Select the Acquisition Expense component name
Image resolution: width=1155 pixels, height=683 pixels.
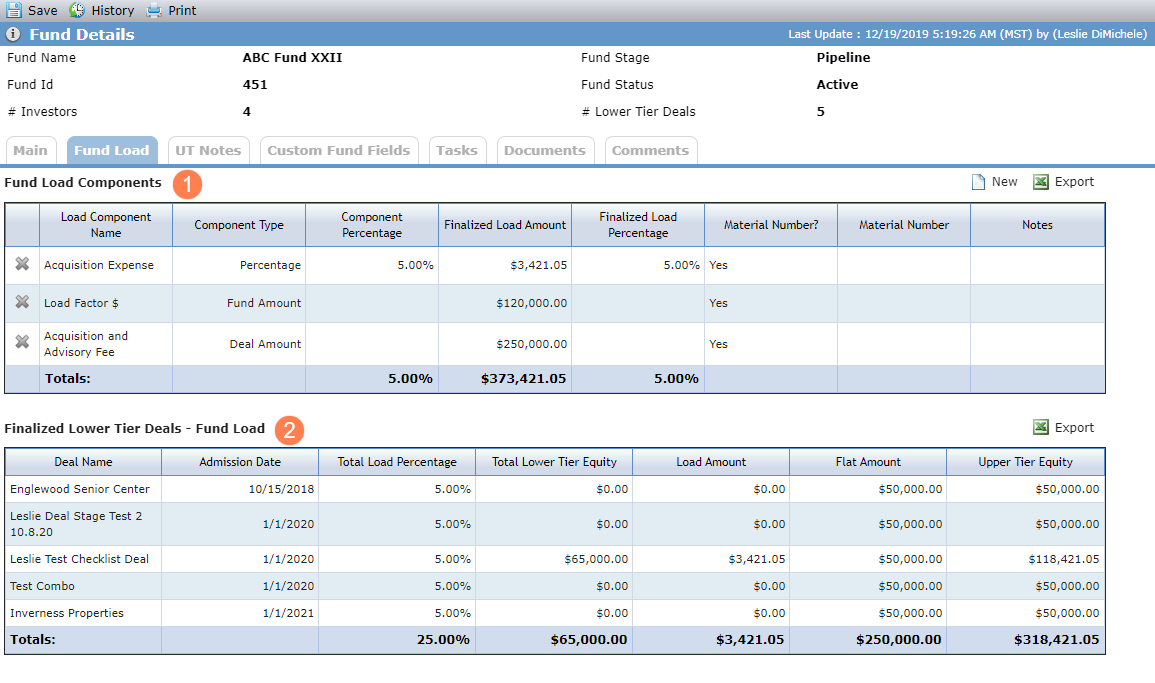[99, 265]
